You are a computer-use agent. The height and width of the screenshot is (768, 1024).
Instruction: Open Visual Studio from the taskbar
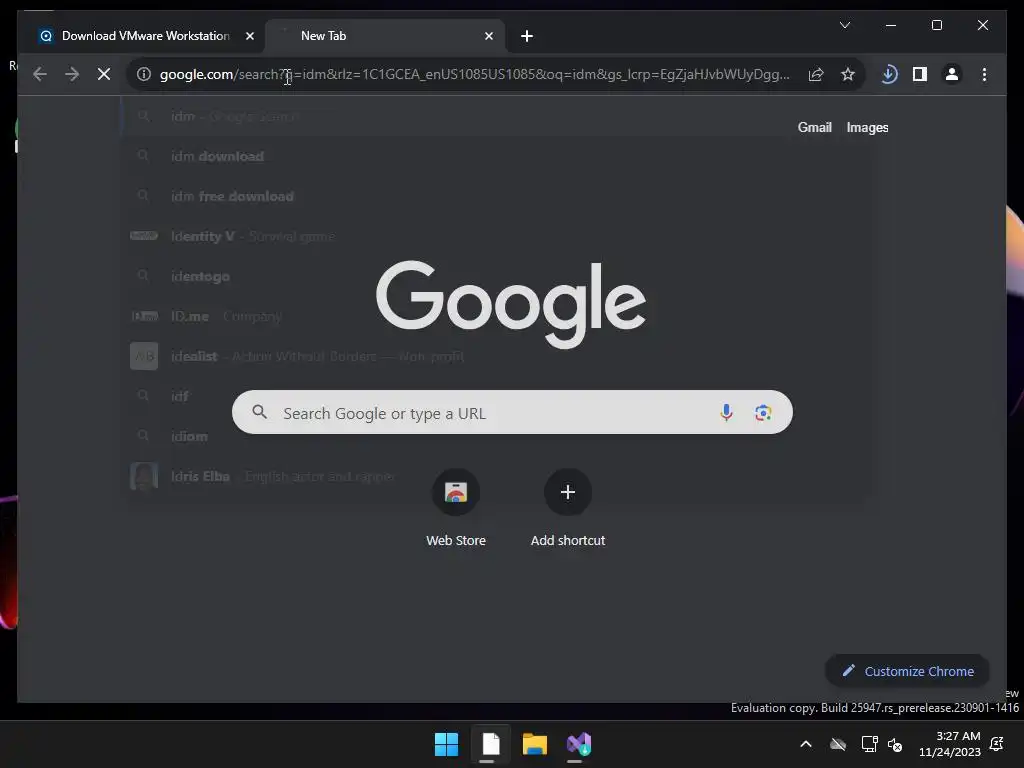click(579, 744)
